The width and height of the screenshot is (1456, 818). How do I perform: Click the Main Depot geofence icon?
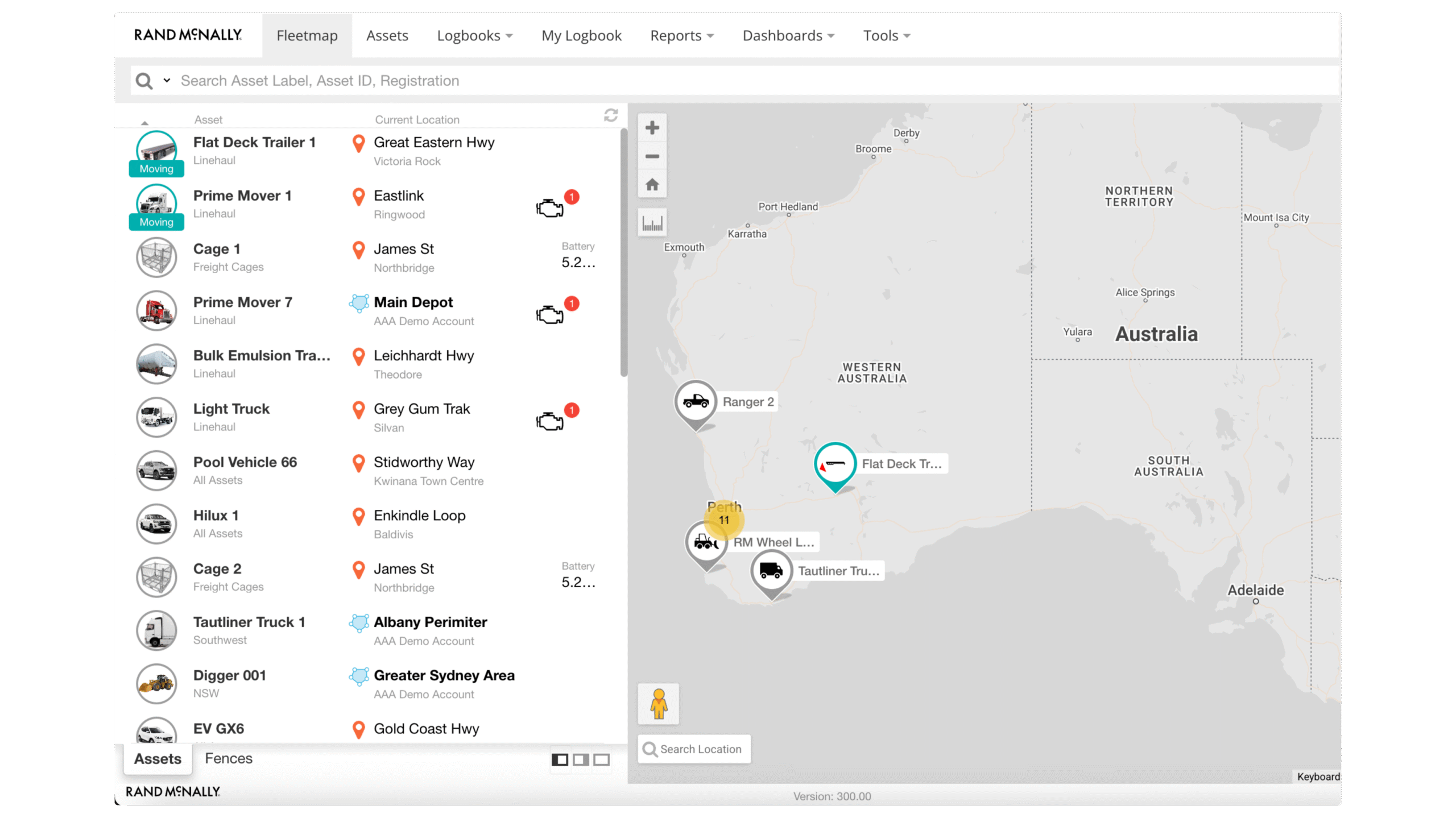pyautogui.click(x=358, y=303)
